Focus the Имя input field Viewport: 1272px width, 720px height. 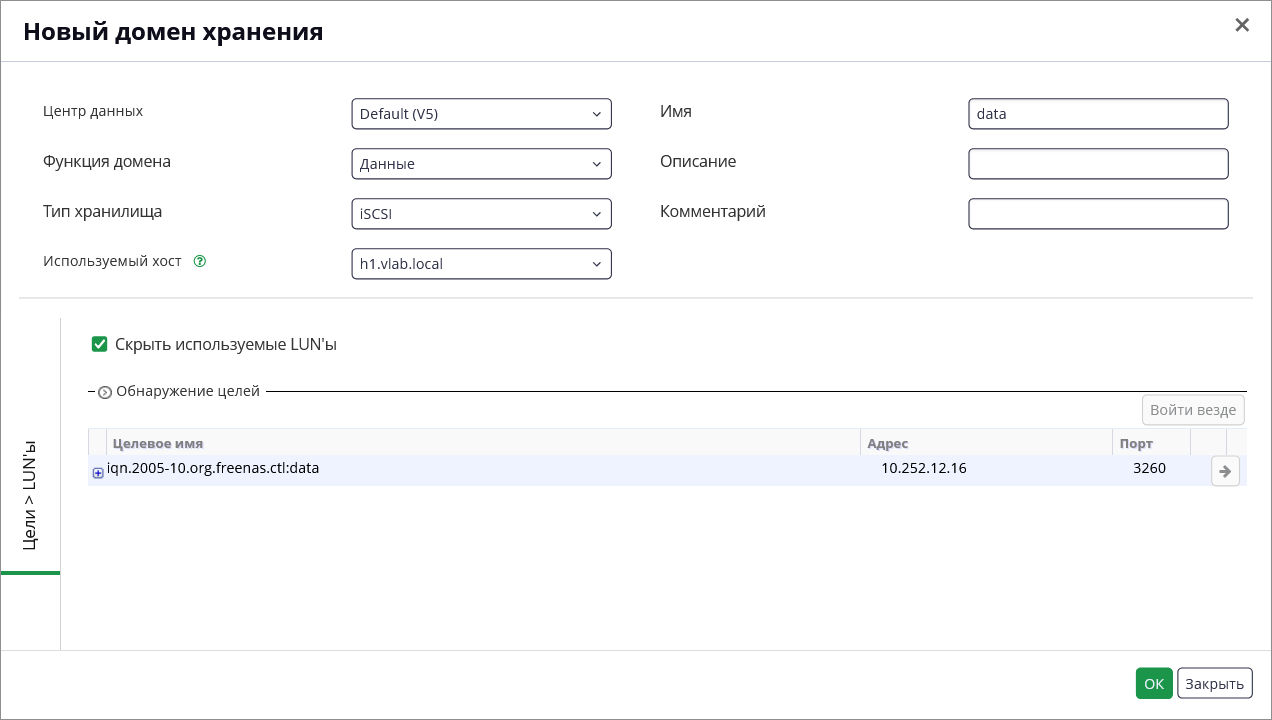click(1098, 114)
